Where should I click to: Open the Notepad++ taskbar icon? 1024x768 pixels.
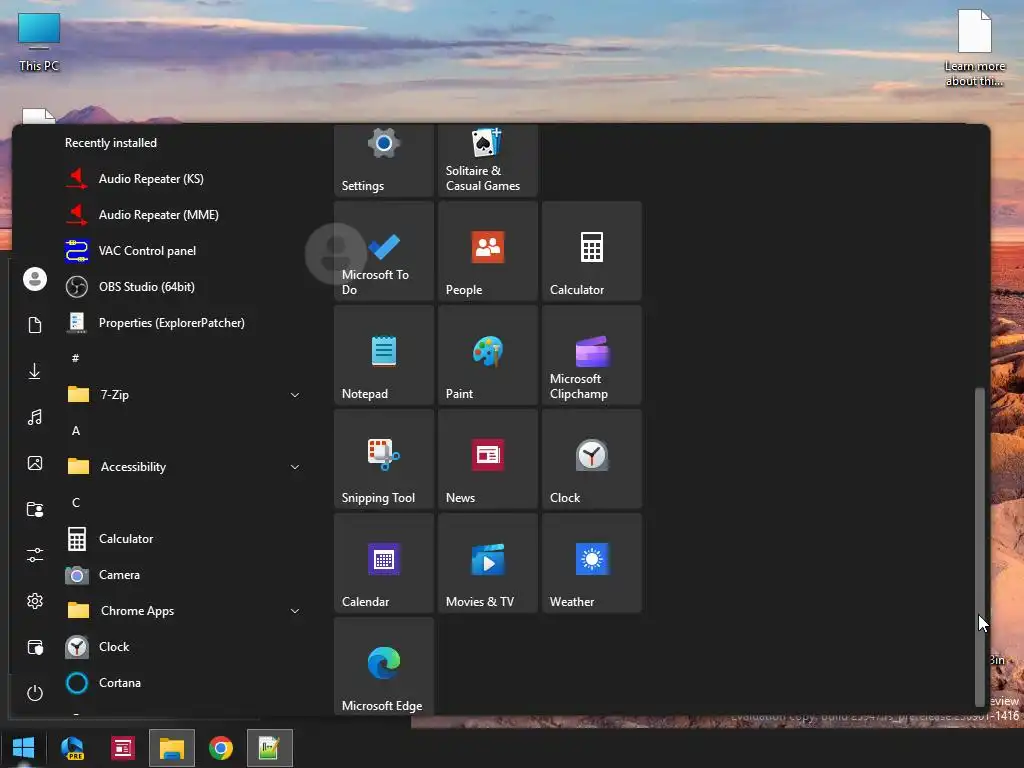click(x=270, y=748)
